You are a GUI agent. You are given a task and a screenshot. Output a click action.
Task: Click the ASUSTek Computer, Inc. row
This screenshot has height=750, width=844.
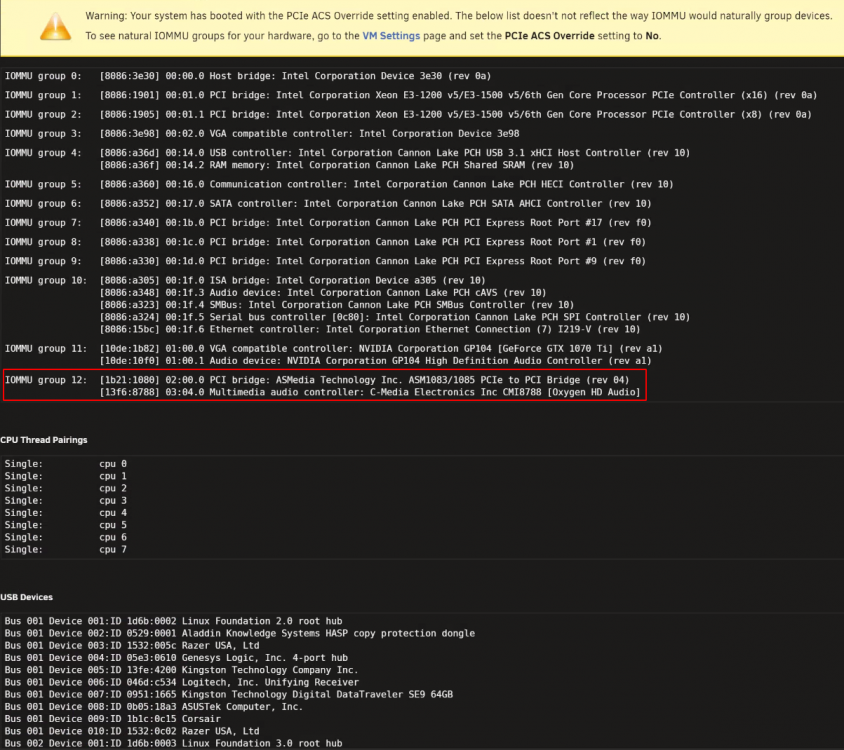coord(154,707)
